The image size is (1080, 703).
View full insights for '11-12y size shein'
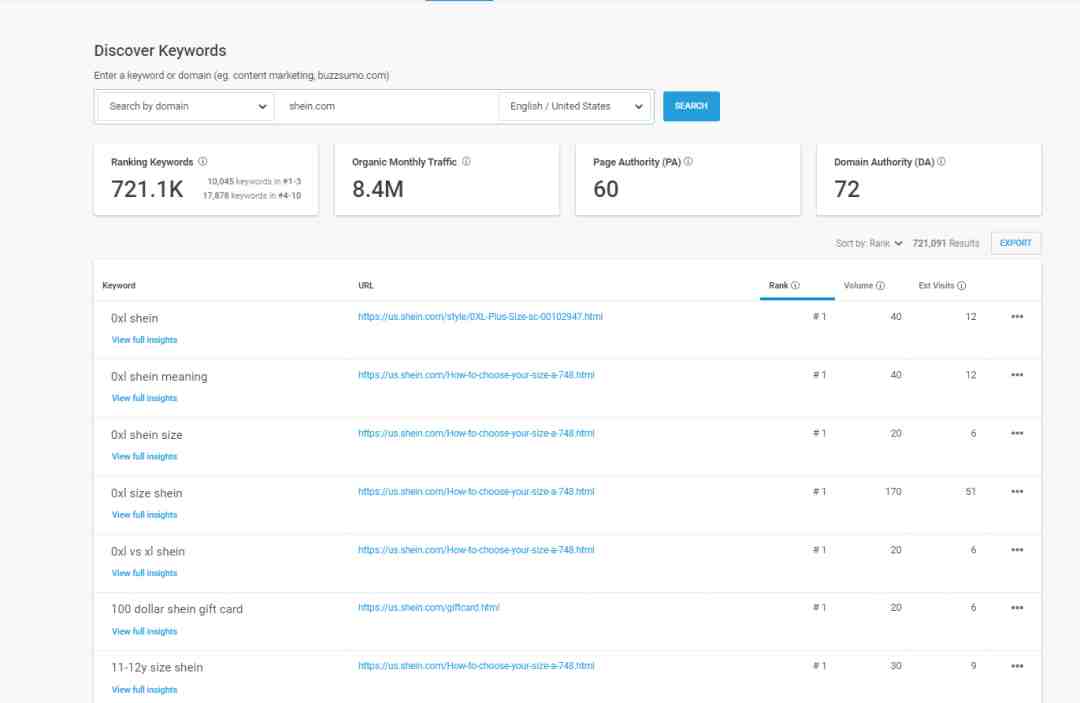point(145,690)
